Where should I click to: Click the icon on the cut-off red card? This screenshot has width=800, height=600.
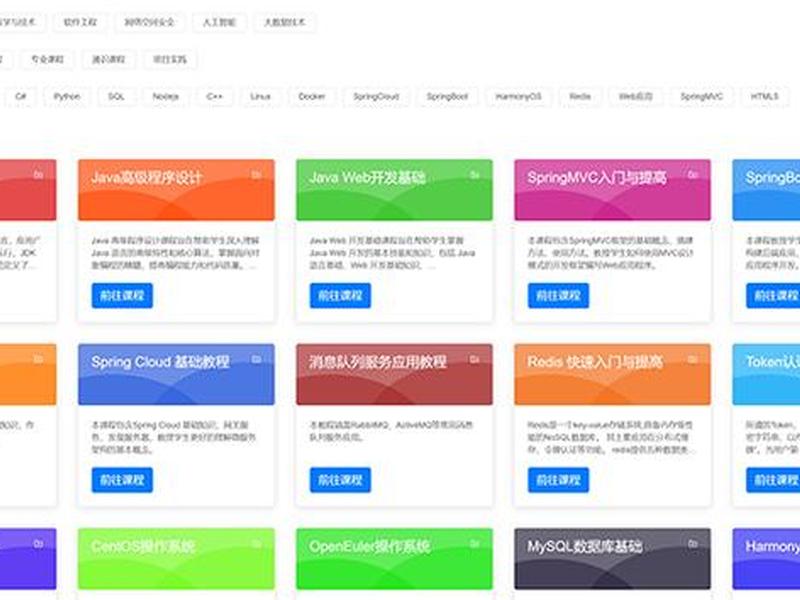click(38, 174)
